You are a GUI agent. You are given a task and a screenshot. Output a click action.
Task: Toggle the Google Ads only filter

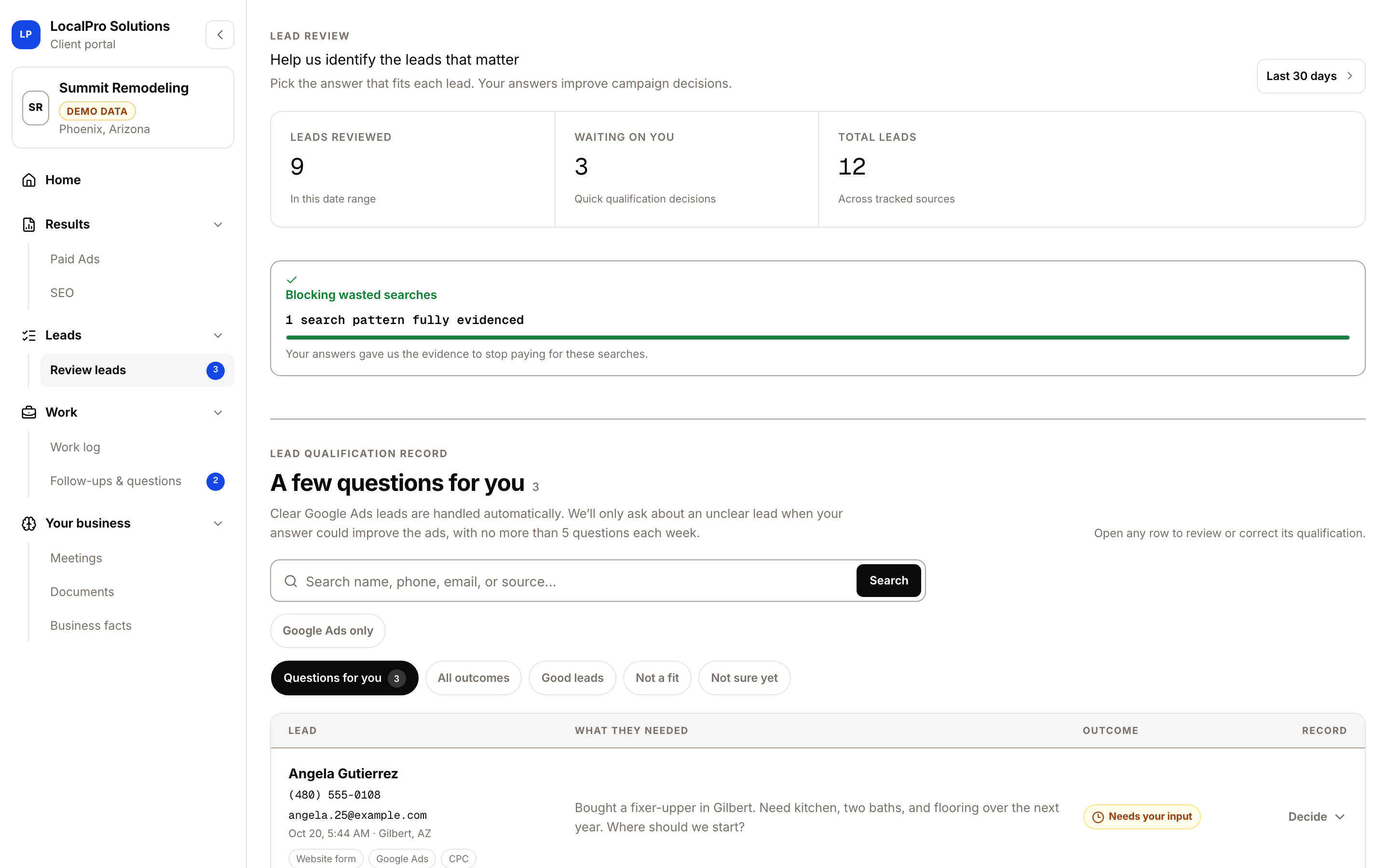(328, 630)
